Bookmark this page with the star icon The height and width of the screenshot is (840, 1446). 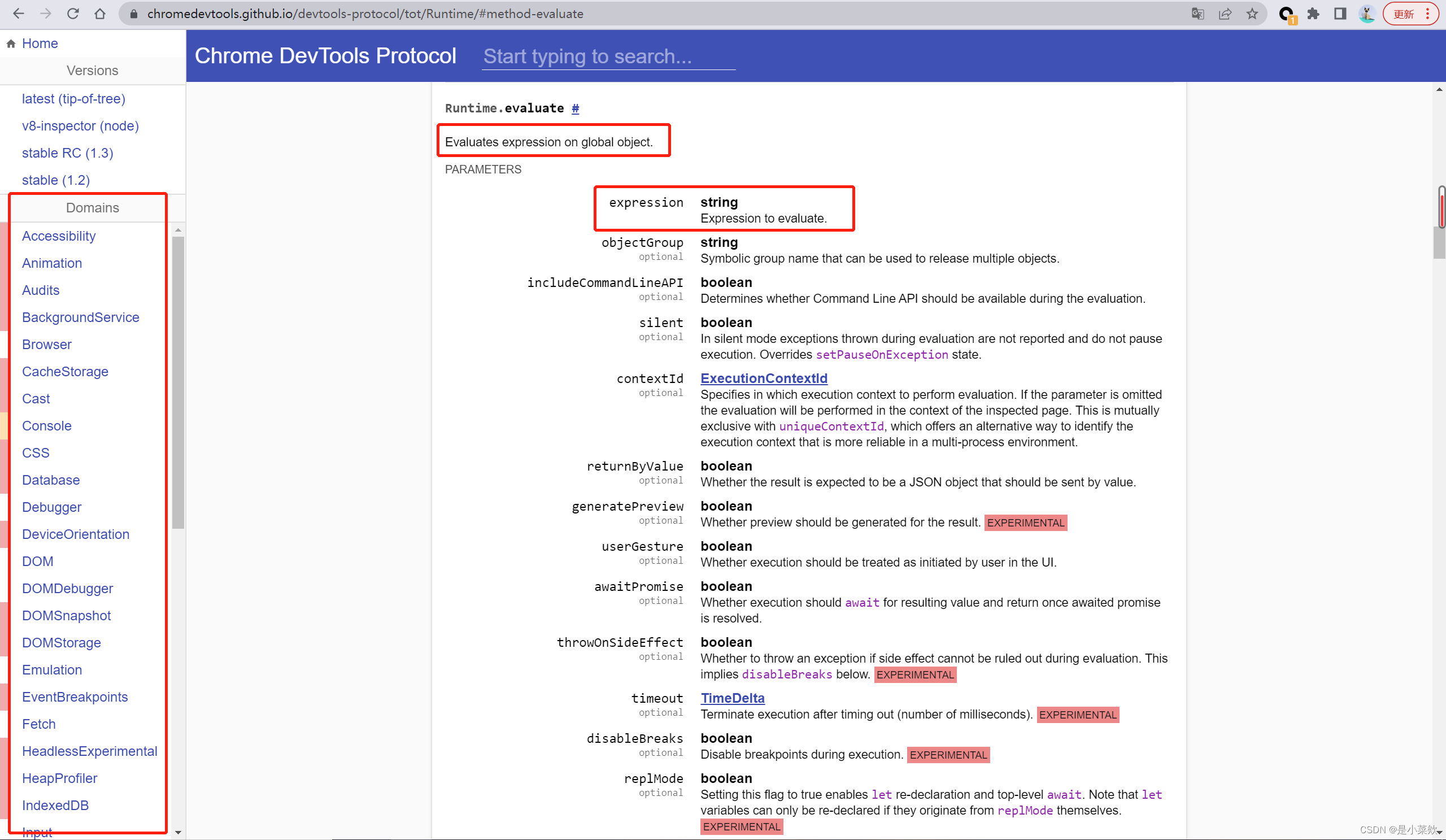coord(1252,14)
